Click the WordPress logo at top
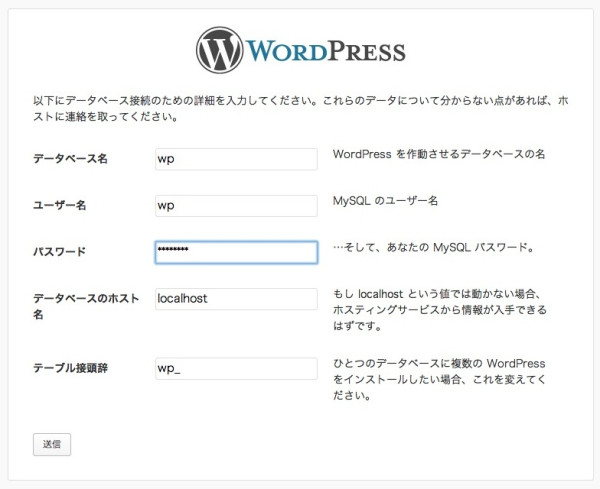 pyautogui.click(x=301, y=50)
